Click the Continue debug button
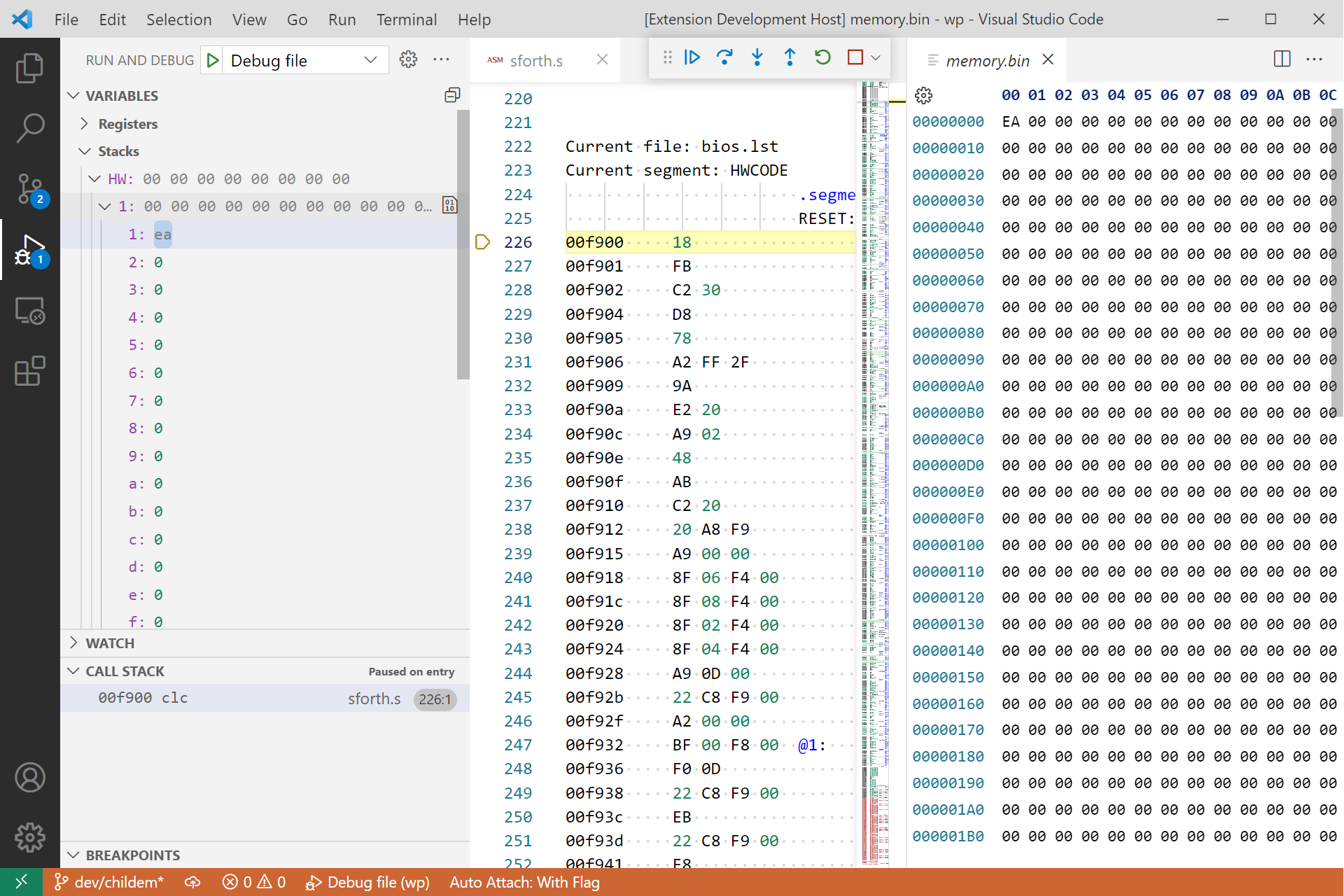Viewport: 1344px width, 896px height. click(x=692, y=57)
